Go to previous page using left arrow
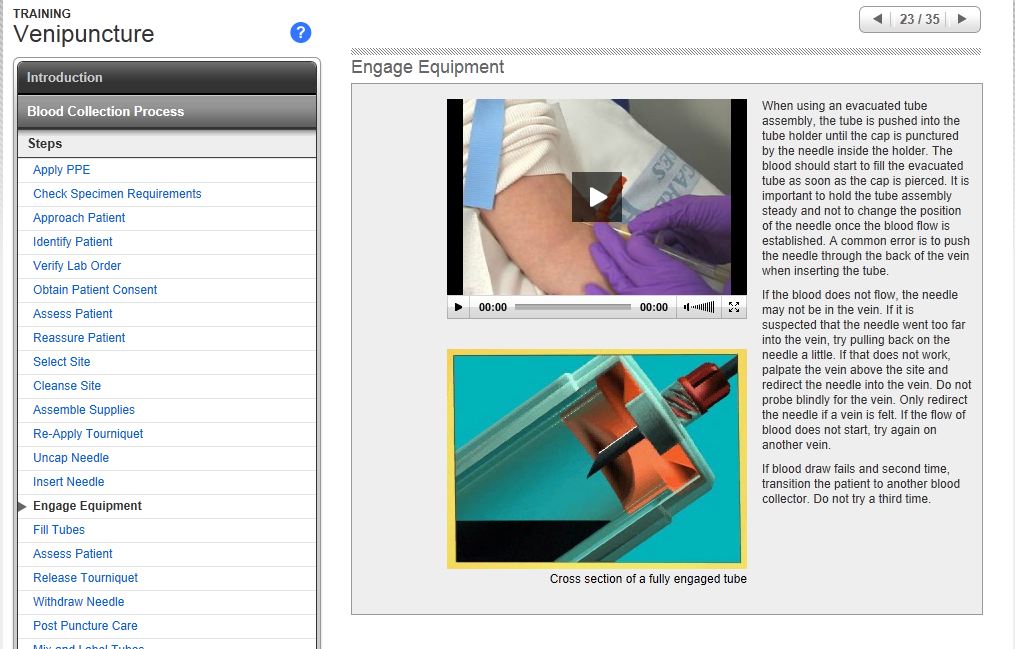1015x649 pixels. click(877, 19)
